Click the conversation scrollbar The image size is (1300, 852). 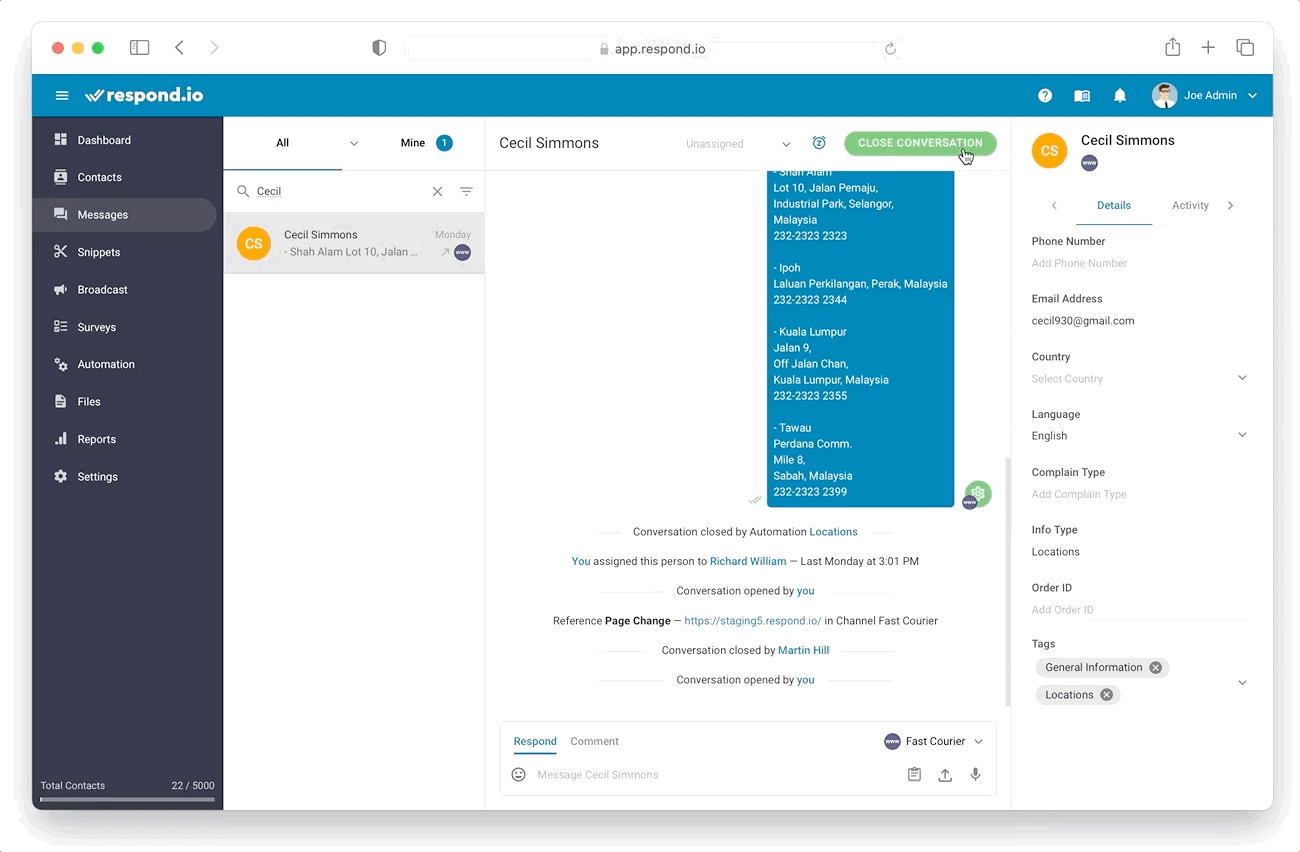coord(1007,582)
